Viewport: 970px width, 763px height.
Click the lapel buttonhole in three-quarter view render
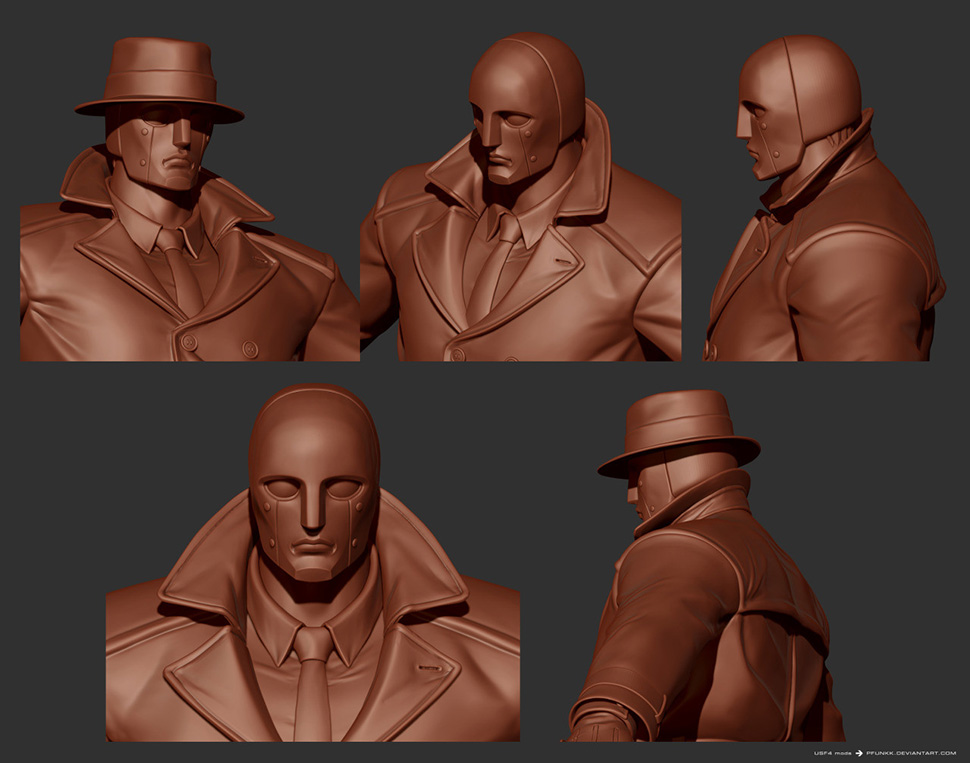(568, 263)
